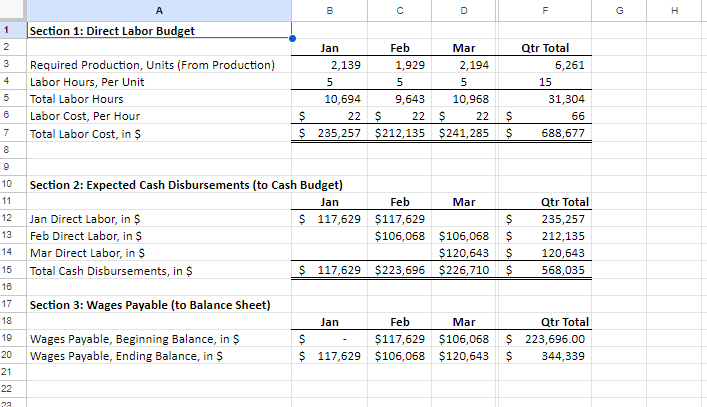Click Mar total cash disbursements $226,710
Viewport: 707px width, 407px height.
[464, 270]
